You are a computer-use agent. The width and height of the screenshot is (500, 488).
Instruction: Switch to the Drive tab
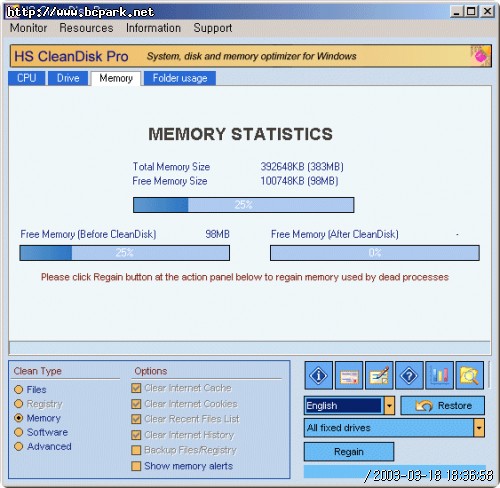(68, 78)
